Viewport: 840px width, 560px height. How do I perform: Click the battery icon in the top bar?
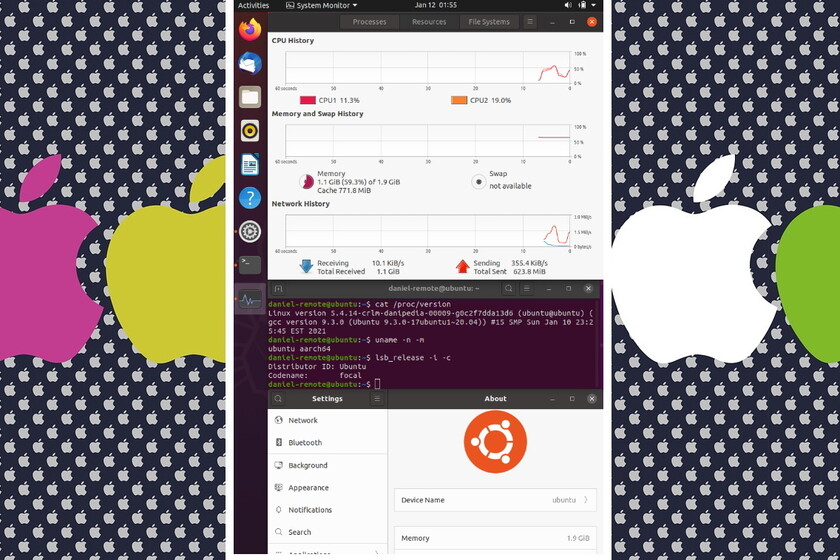582,5
